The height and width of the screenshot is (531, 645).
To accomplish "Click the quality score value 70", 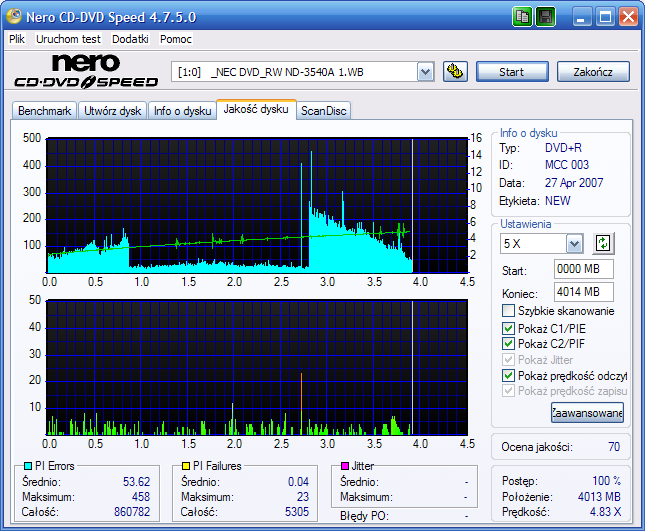I will tap(614, 447).
